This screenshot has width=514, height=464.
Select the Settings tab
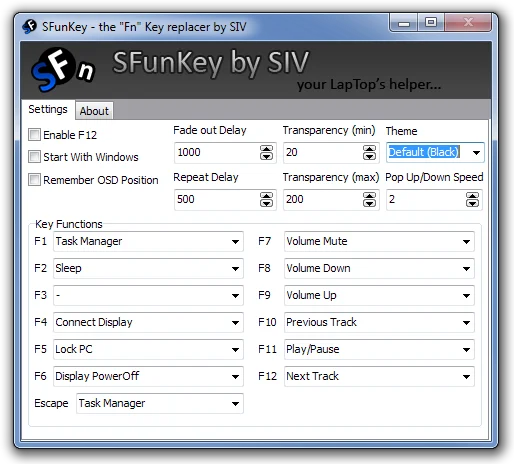click(48, 109)
